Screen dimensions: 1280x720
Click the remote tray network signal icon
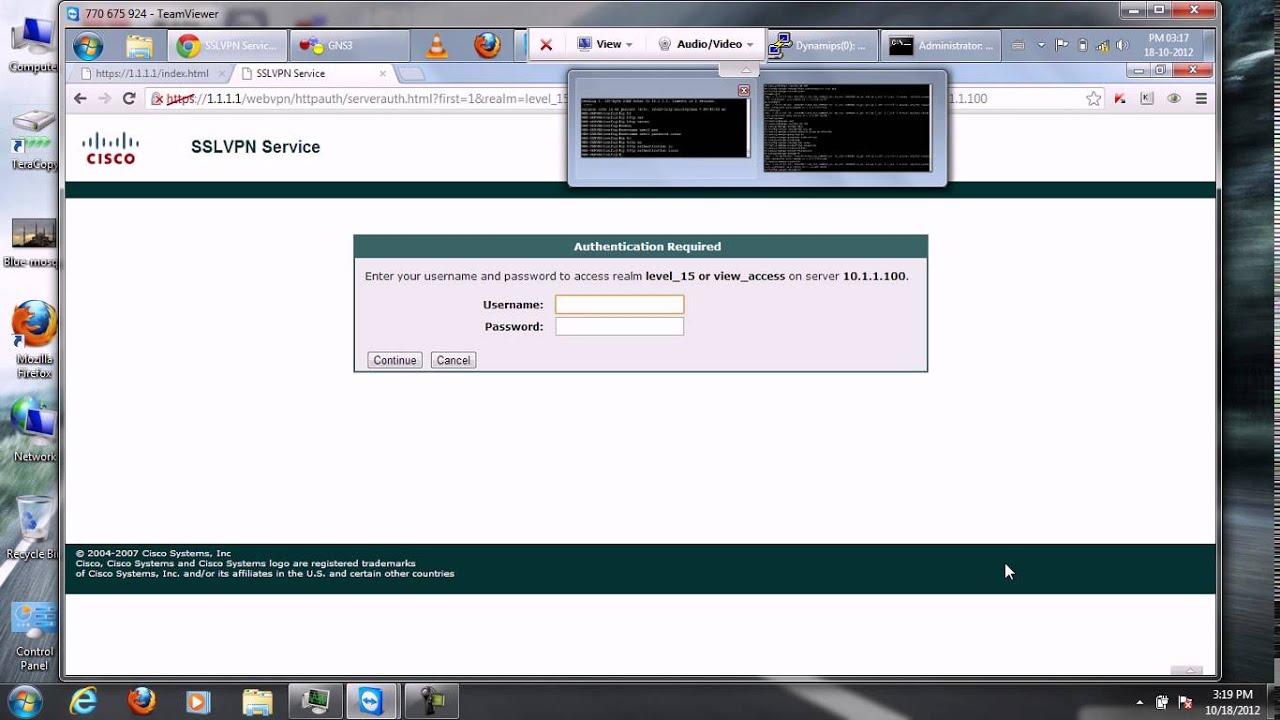click(1102, 46)
